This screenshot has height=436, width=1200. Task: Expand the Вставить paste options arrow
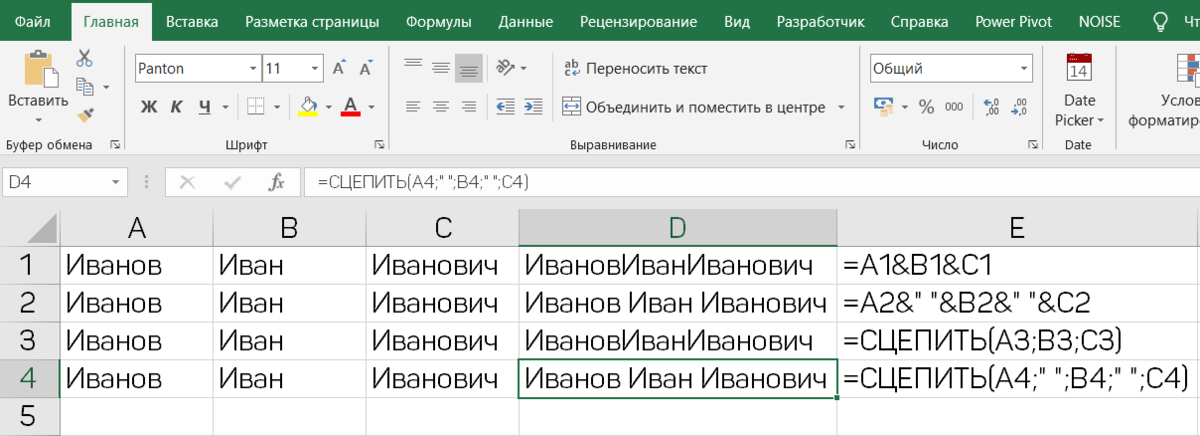(38, 119)
